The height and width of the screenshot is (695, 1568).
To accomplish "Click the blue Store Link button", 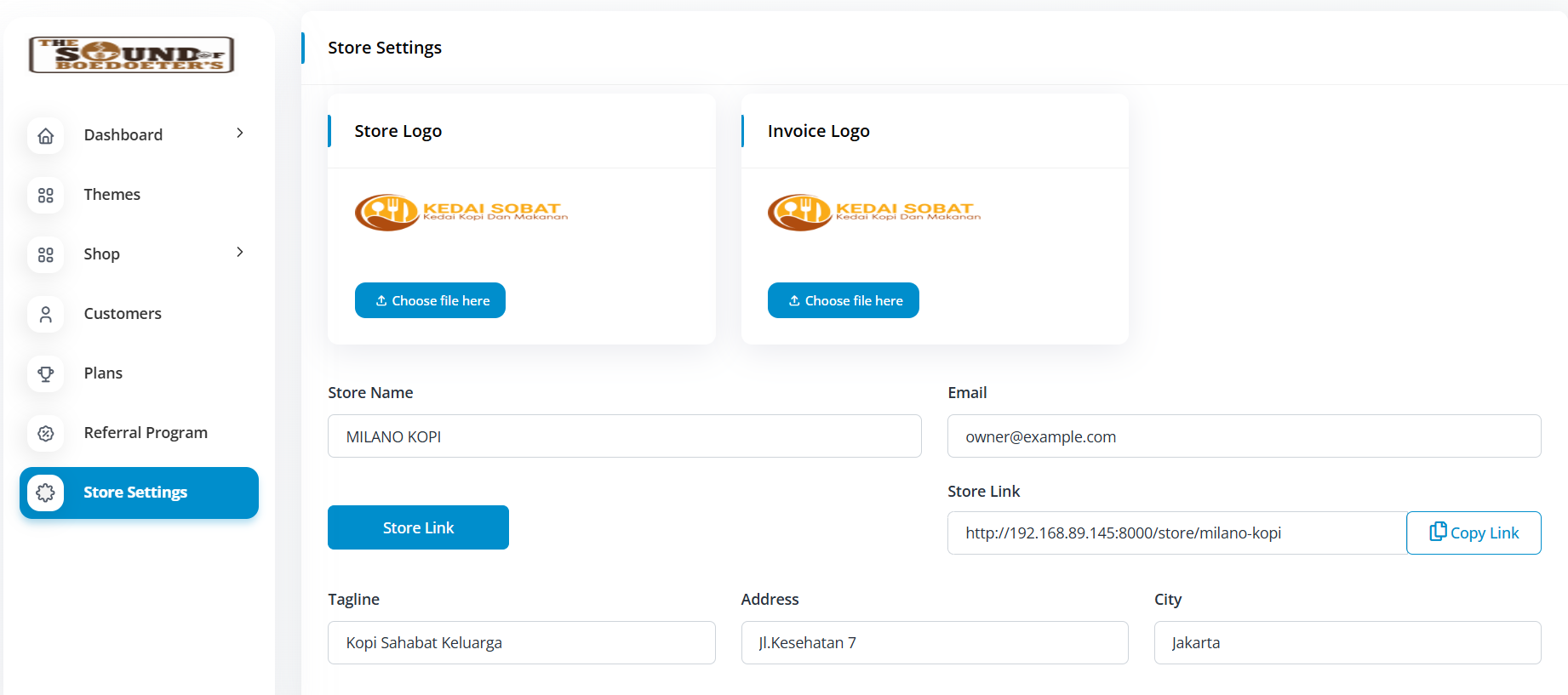I will point(418,527).
